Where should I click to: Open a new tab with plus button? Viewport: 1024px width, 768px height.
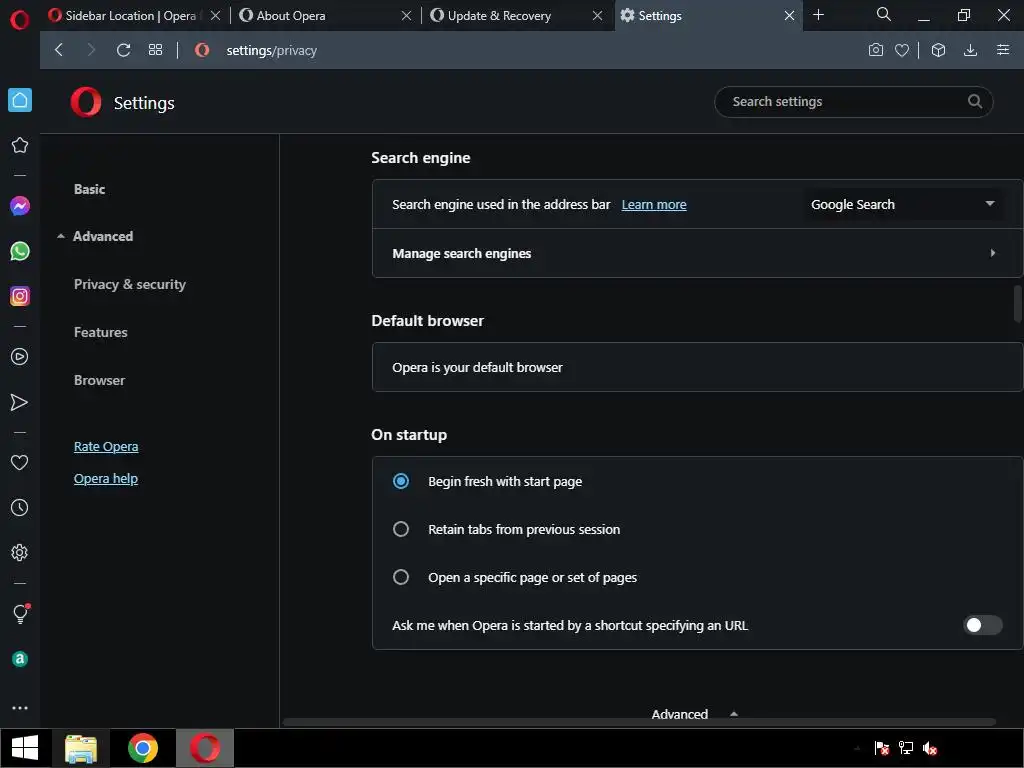click(818, 14)
